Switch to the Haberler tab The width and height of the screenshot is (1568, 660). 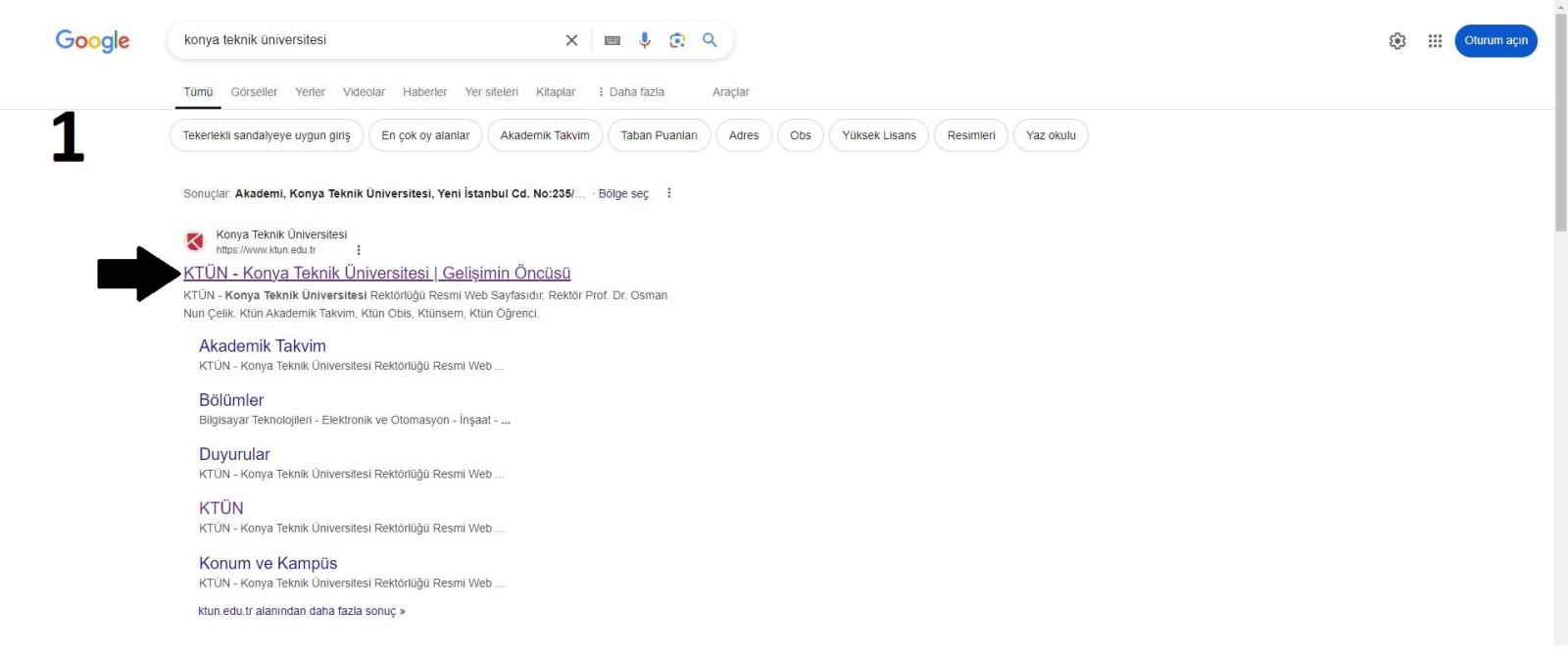pyautogui.click(x=424, y=92)
